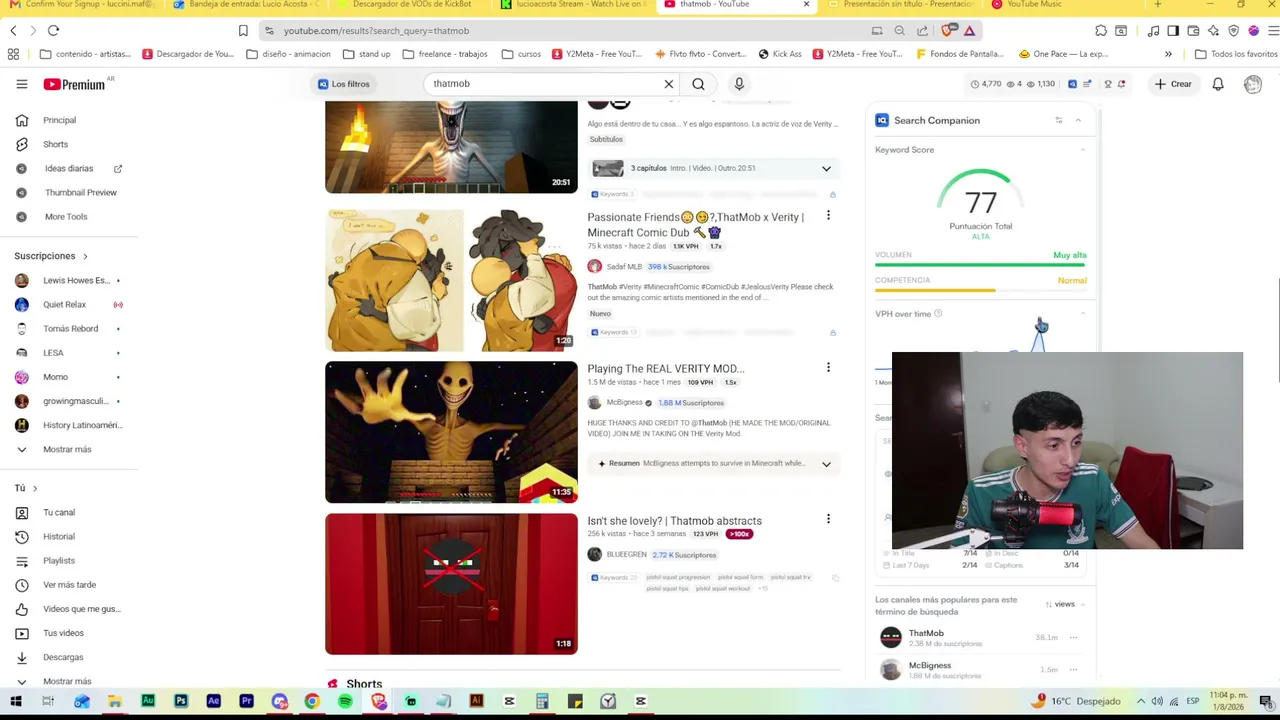Open YouTube notifications bell
The image size is (1280, 720).
pos(1218,84)
